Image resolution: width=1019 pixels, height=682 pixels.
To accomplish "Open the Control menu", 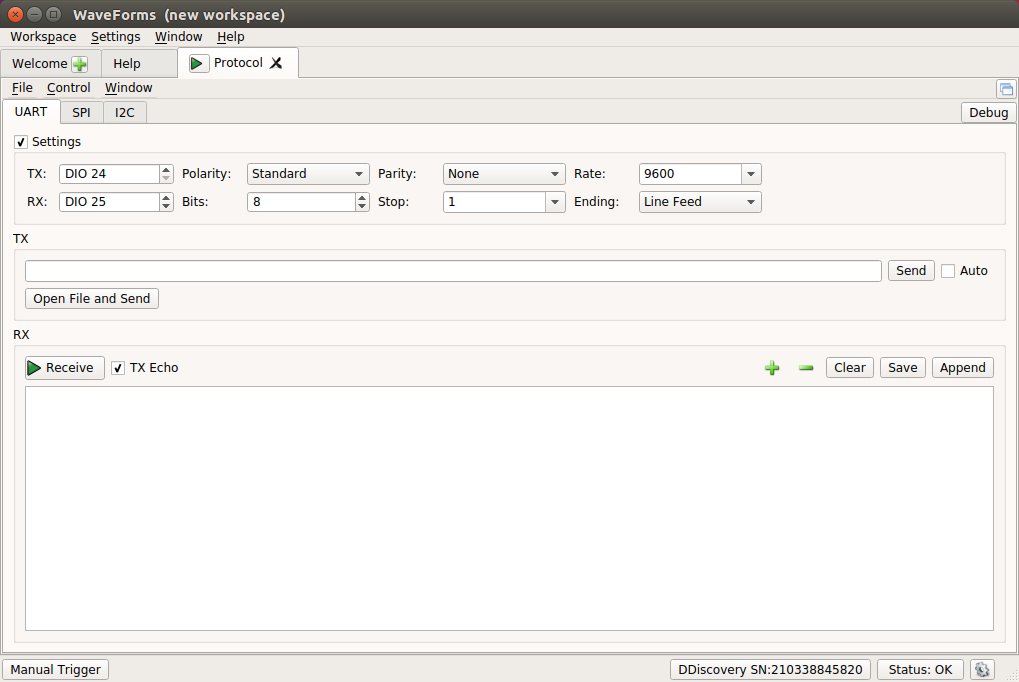I will pyautogui.click(x=68, y=88).
